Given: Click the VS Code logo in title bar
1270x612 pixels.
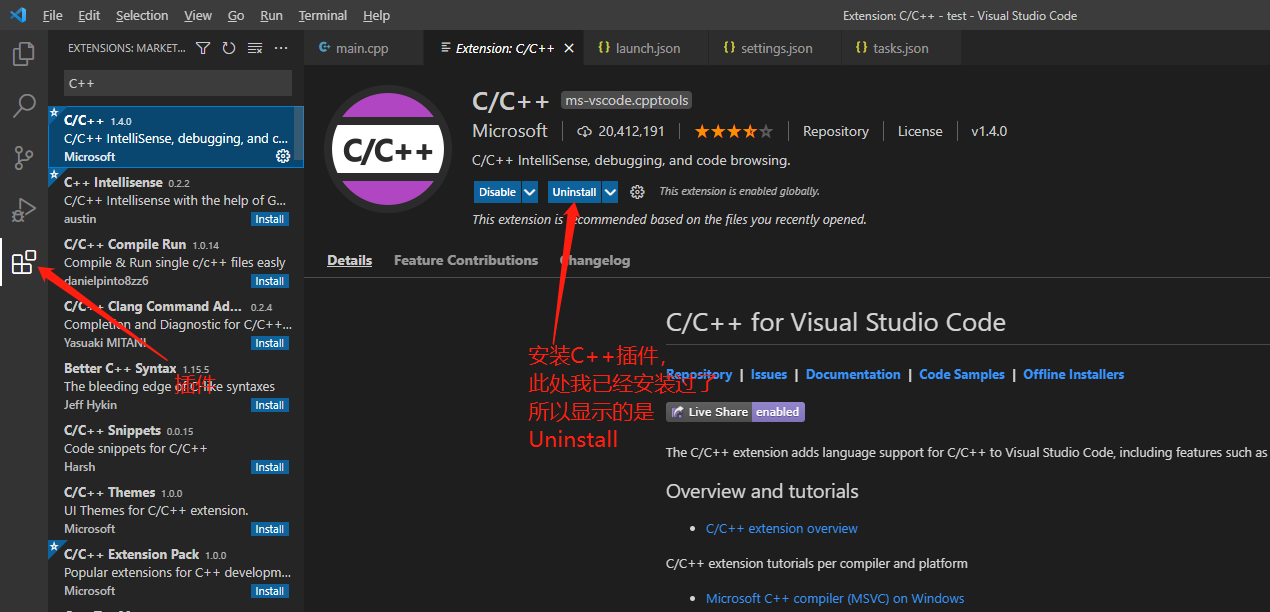Looking at the screenshot, I should [17, 15].
